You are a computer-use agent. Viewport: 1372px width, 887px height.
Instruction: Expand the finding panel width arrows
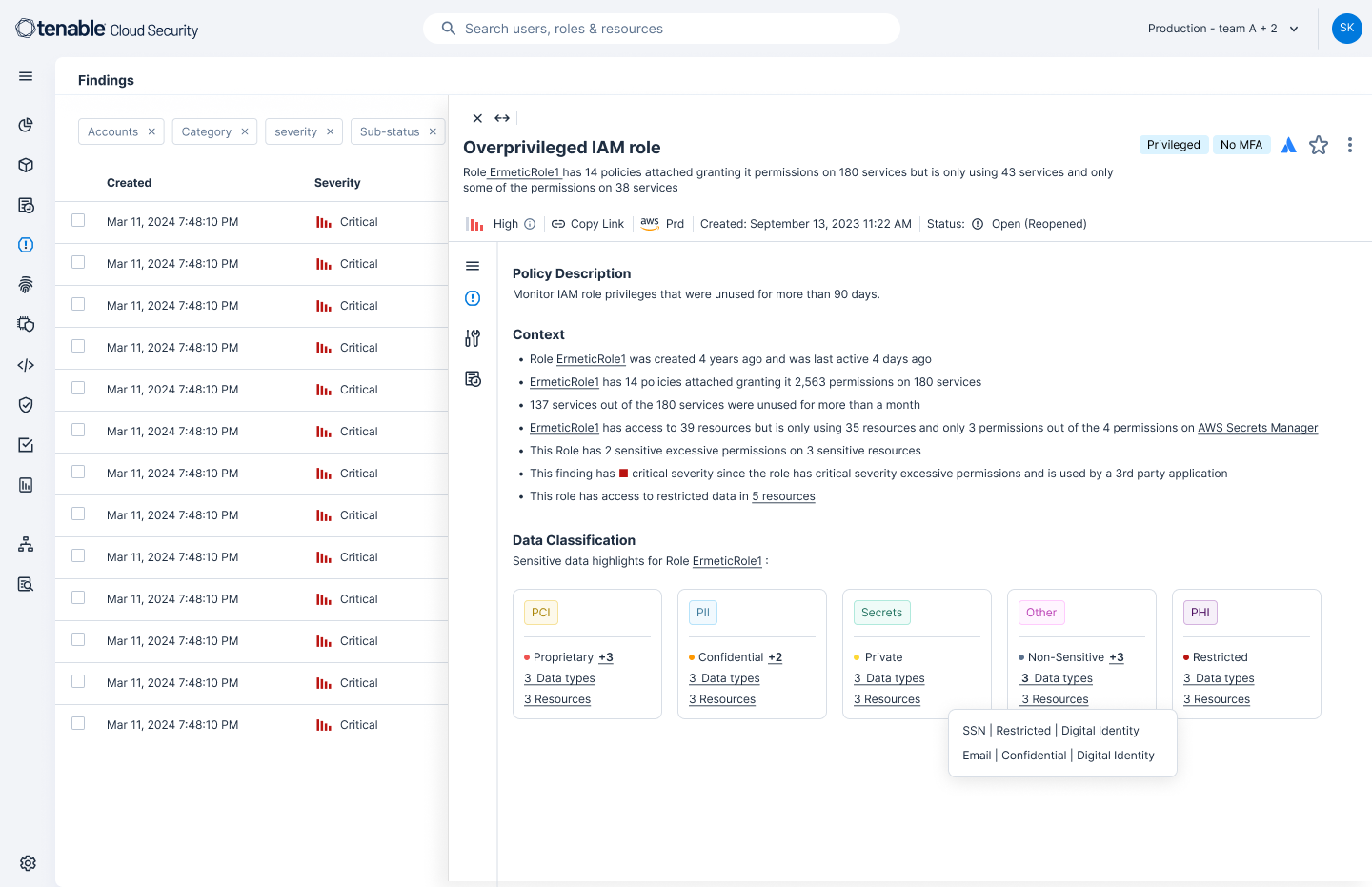[x=502, y=118]
